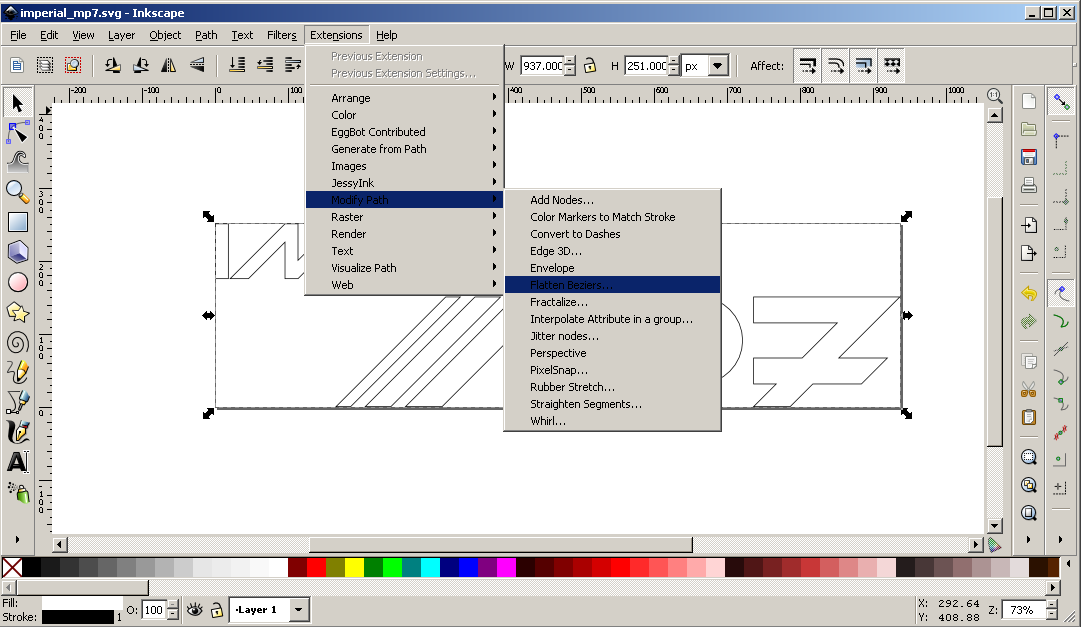Screen dimensions: 1081x627
Task: Click the Undo arrow icon
Action: [1028, 294]
